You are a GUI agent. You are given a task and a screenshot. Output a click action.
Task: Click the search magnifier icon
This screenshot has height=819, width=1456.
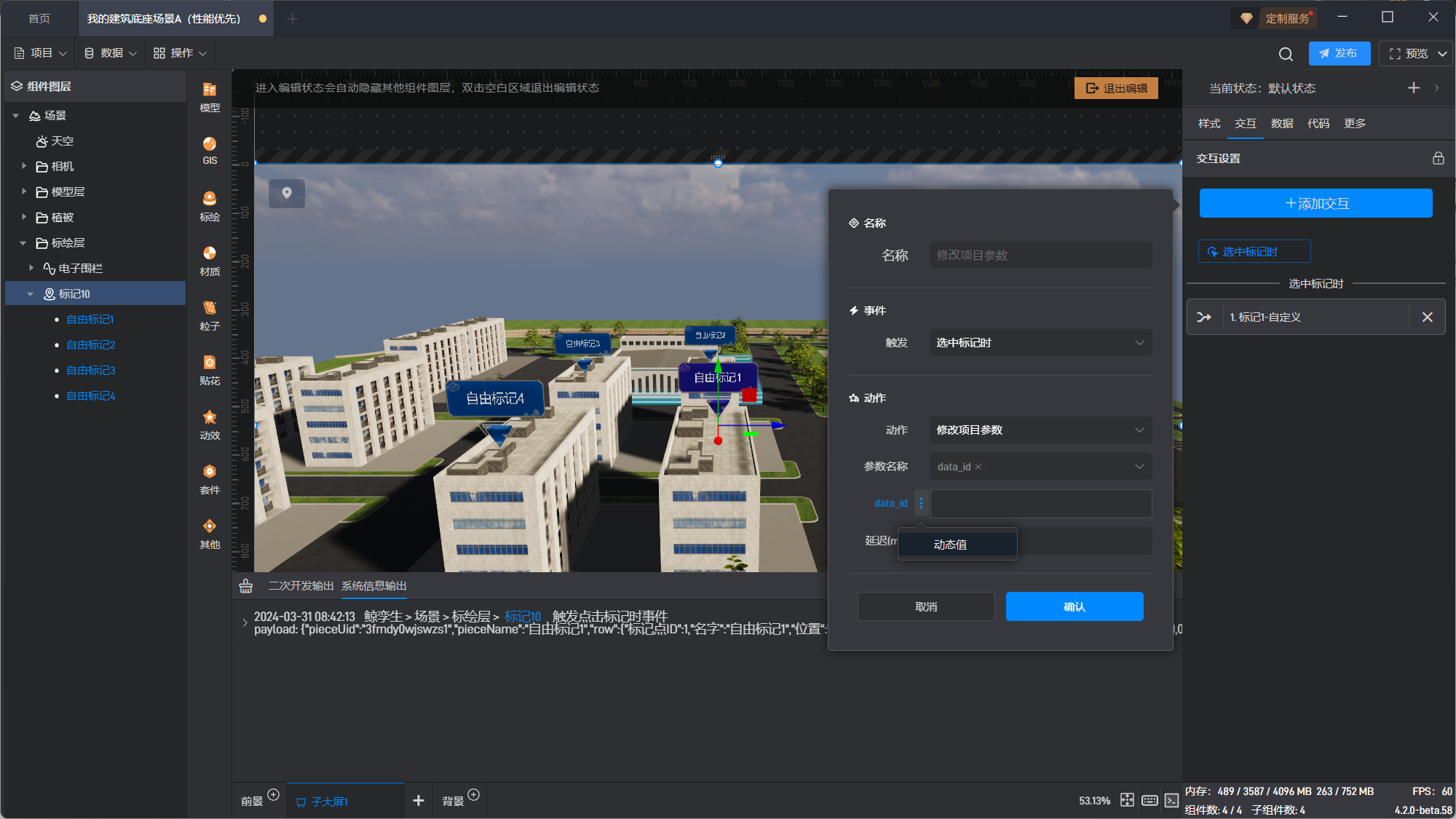1286,54
